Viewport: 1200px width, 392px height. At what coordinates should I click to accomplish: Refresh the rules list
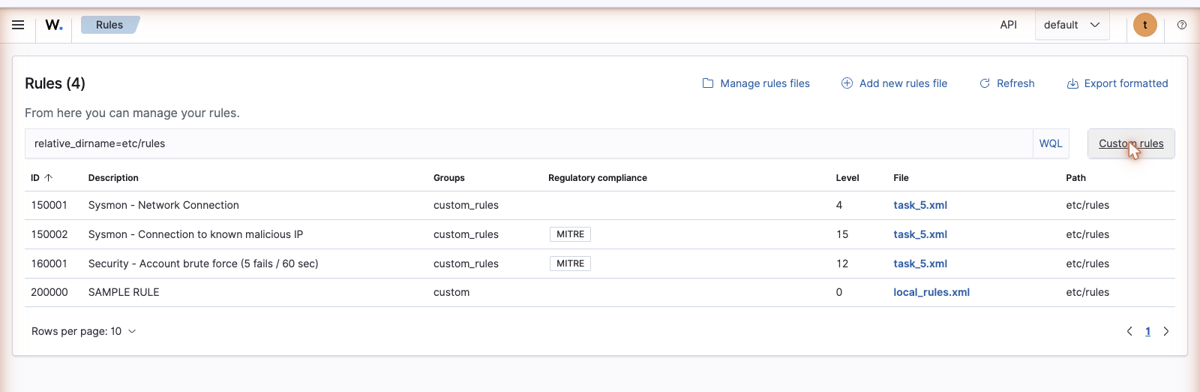coord(1007,84)
